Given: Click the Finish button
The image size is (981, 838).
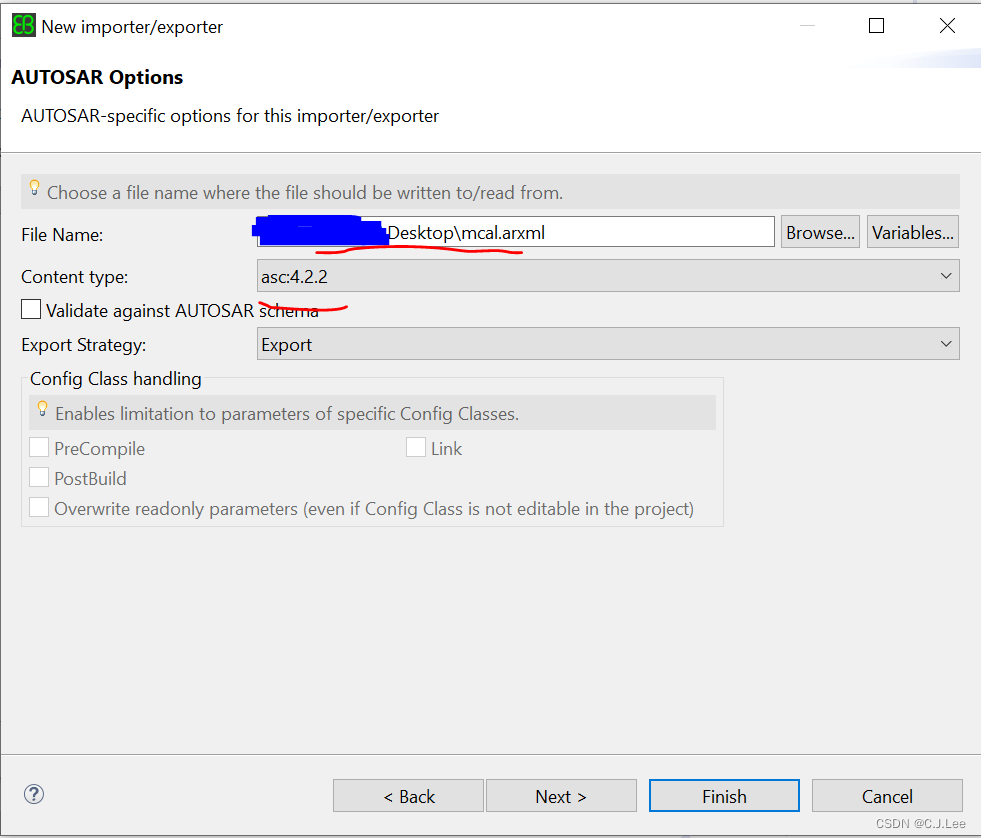Looking at the screenshot, I should click(x=724, y=796).
